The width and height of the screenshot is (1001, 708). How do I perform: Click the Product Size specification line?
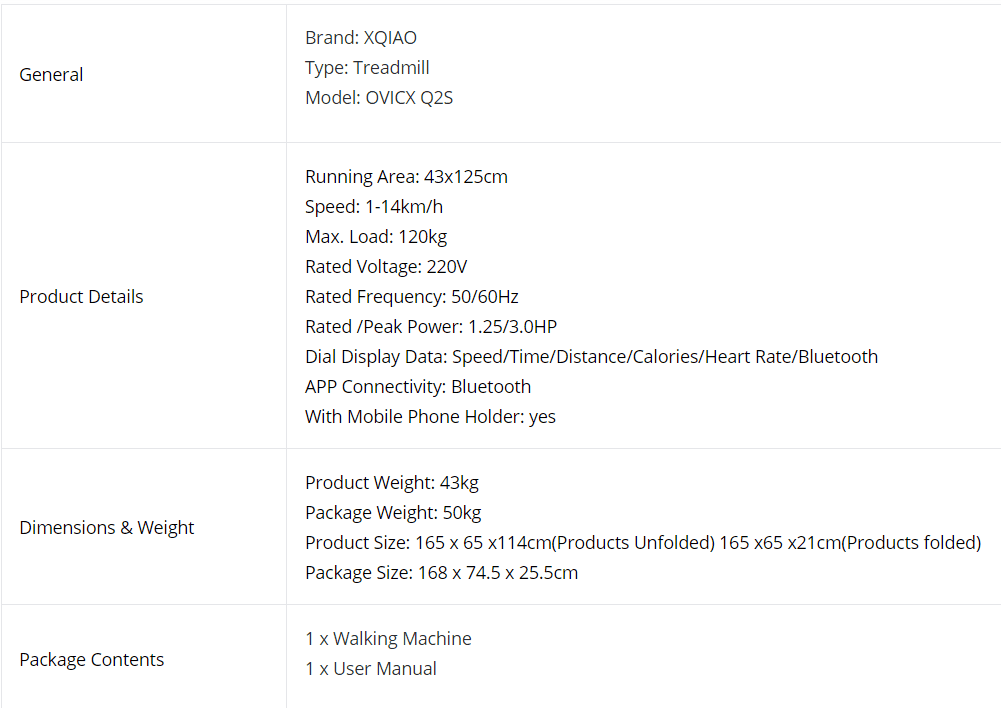pos(644,543)
